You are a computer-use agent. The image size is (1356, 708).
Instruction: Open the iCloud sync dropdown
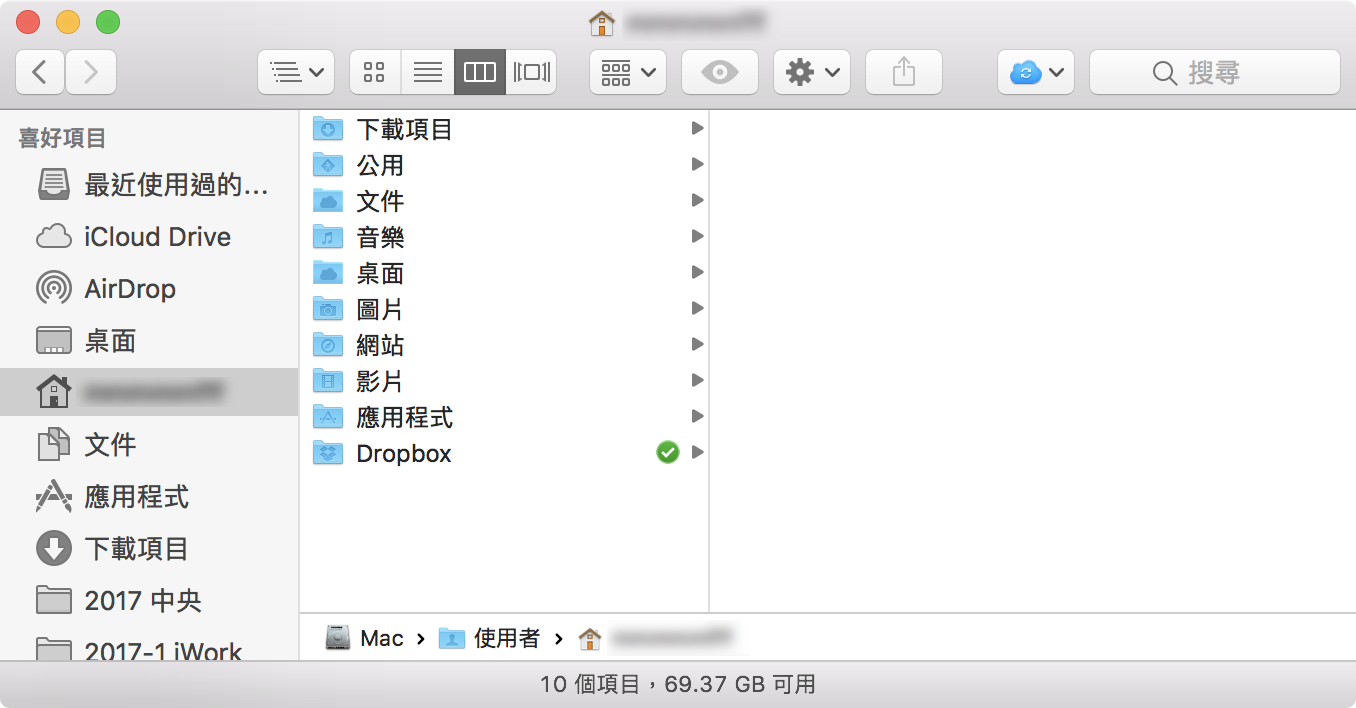pos(1035,72)
